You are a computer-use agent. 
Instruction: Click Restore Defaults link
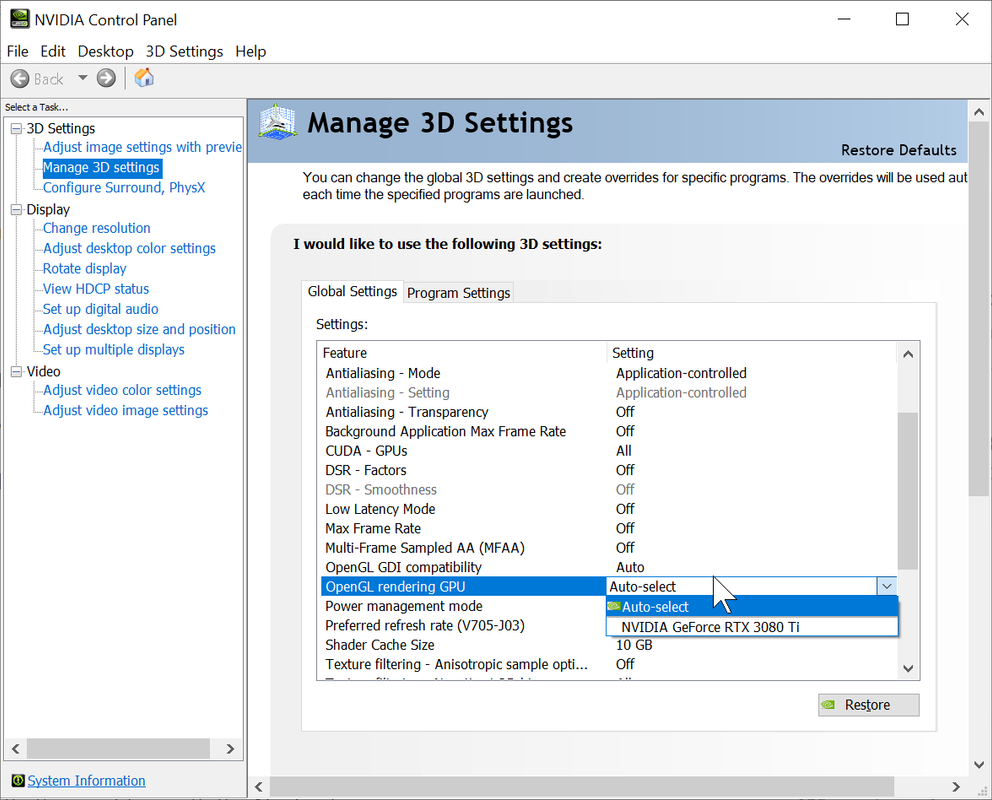click(x=898, y=150)
